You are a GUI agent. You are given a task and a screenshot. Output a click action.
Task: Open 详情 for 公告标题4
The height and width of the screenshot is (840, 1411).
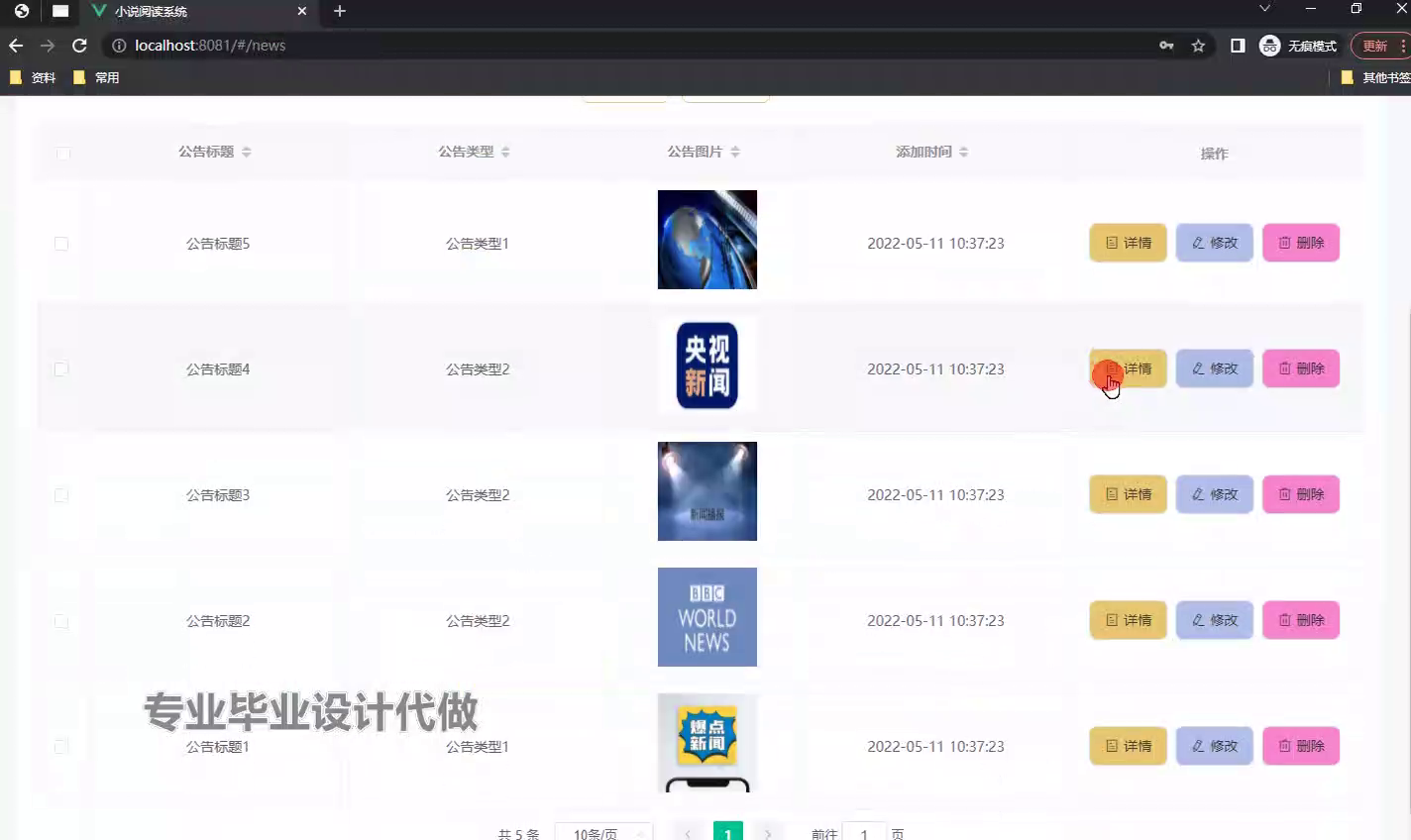pos(1129,368)
